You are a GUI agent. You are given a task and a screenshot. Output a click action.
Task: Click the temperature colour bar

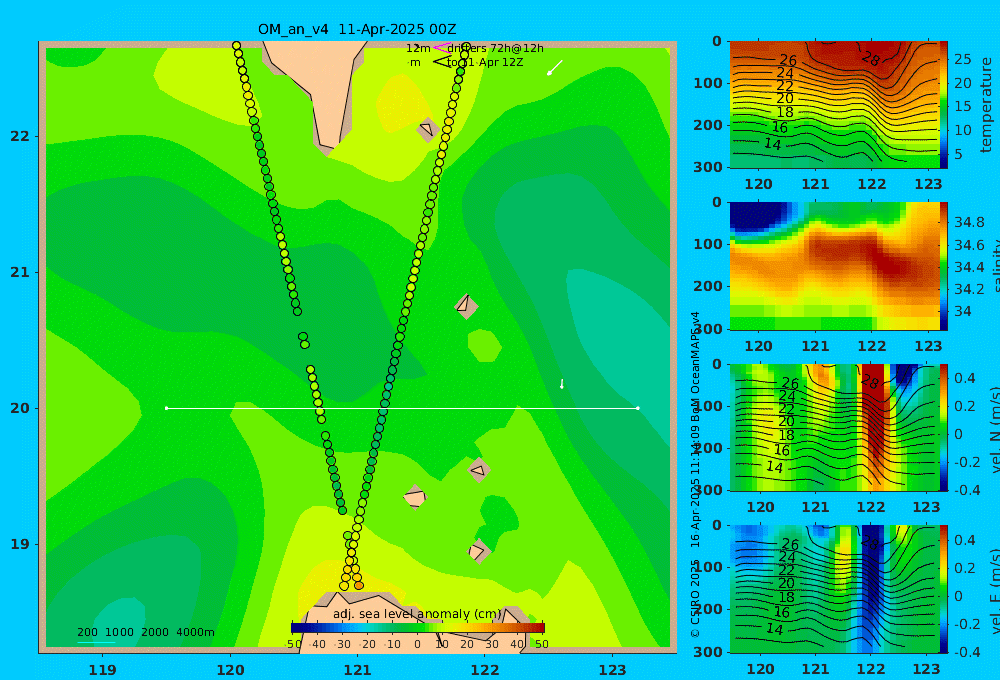click(x=943, y=105)
